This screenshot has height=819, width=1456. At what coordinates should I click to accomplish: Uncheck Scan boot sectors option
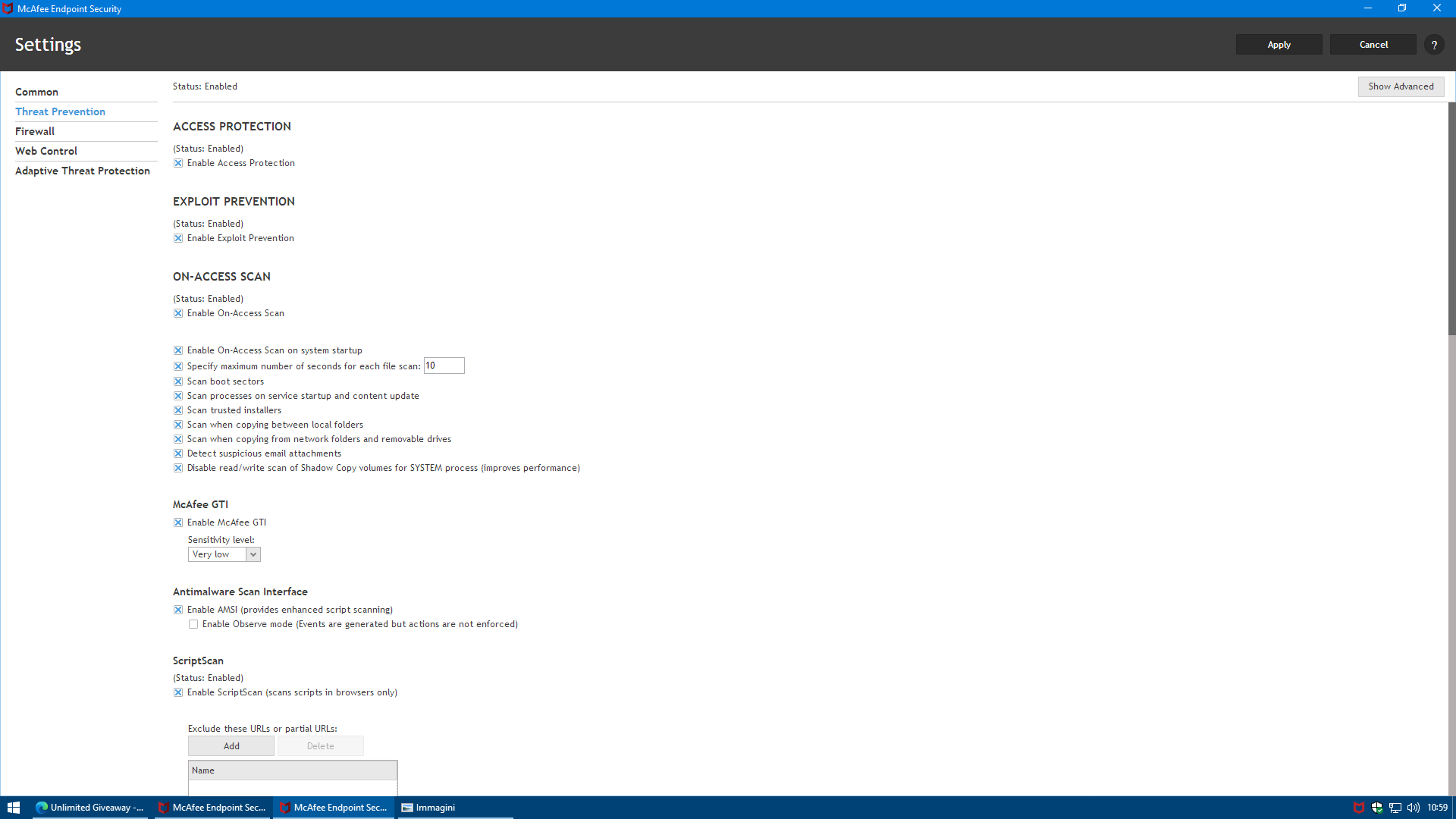(178, 381)
